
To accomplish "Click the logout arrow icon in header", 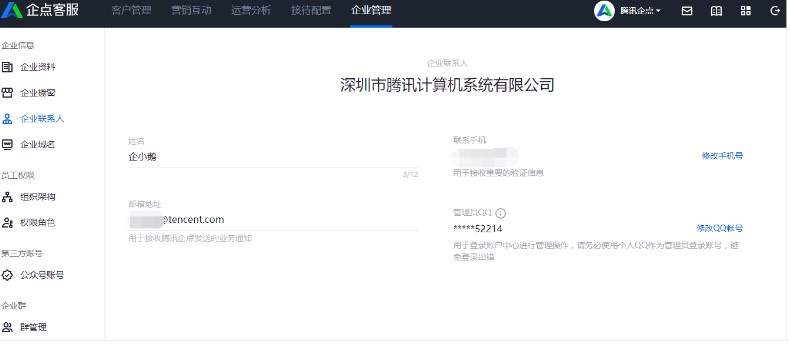I will (775, 11).
